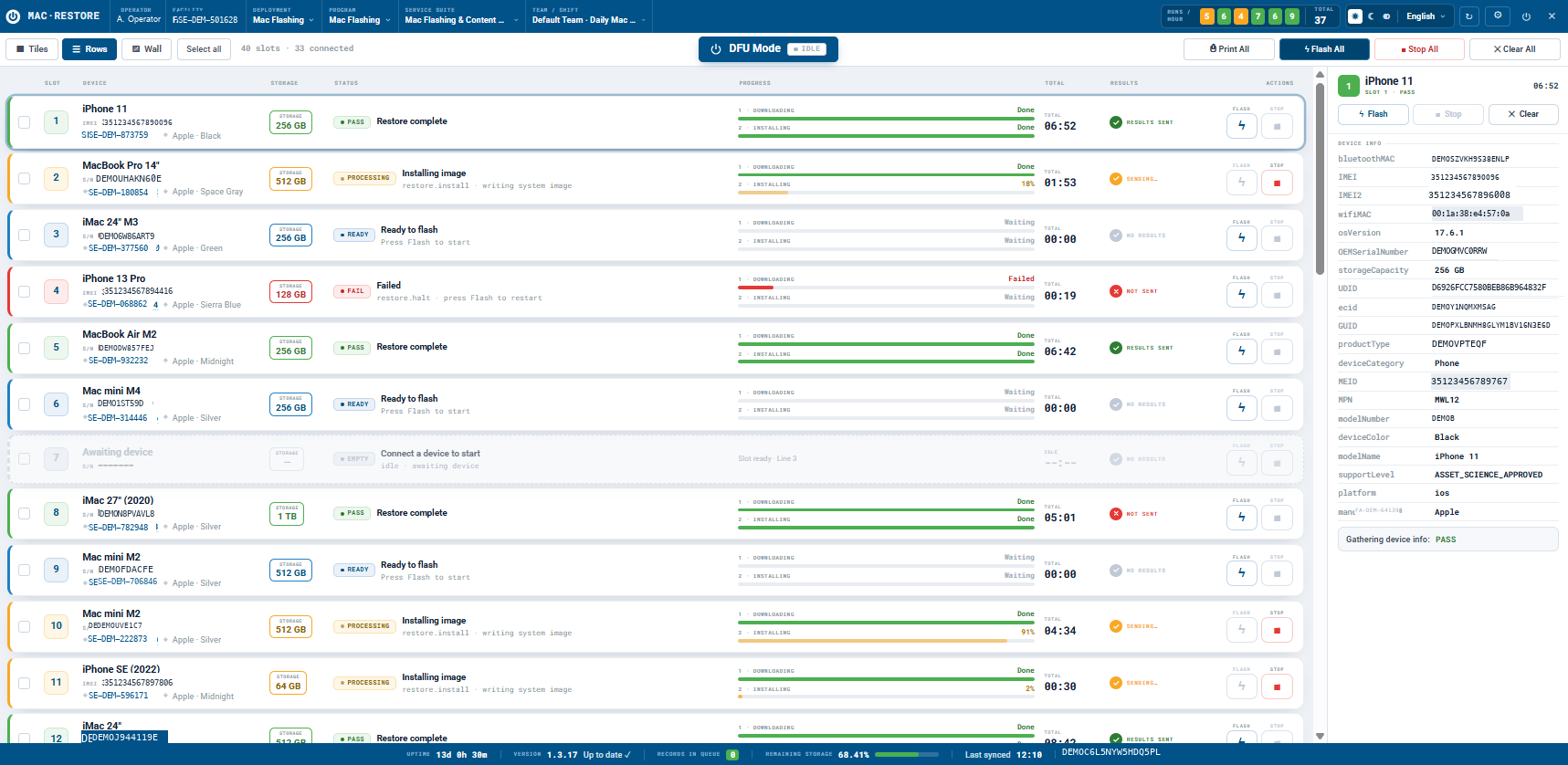The width and height of the screenshot is (1568, 765).
Task: Click Flash All button
Action: click(1324, 49)
